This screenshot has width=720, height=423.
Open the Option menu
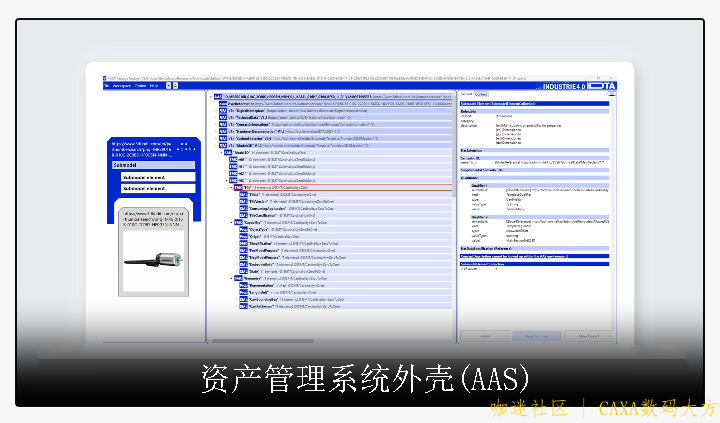[140, 86]
